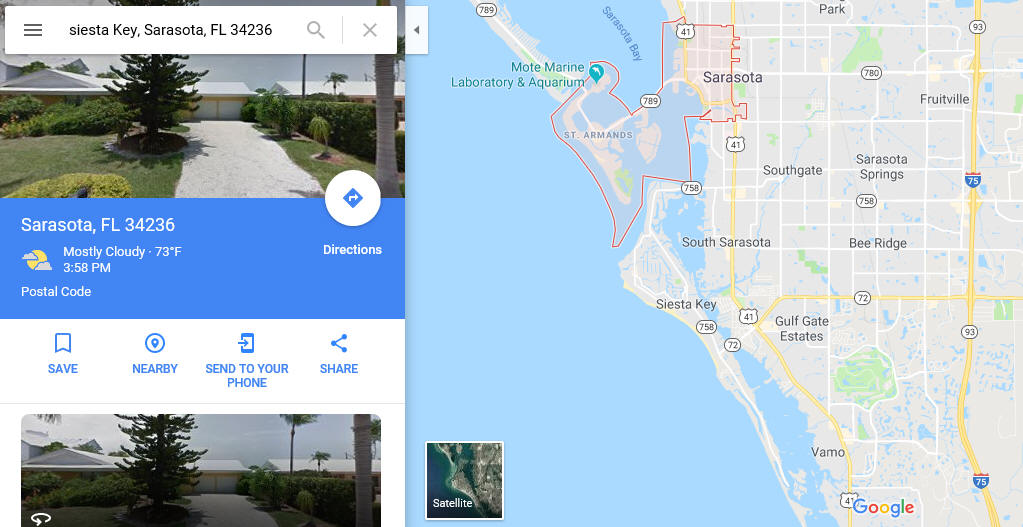Click Send to your phone icon
The image size is (1023, 527).
[247, 343]
